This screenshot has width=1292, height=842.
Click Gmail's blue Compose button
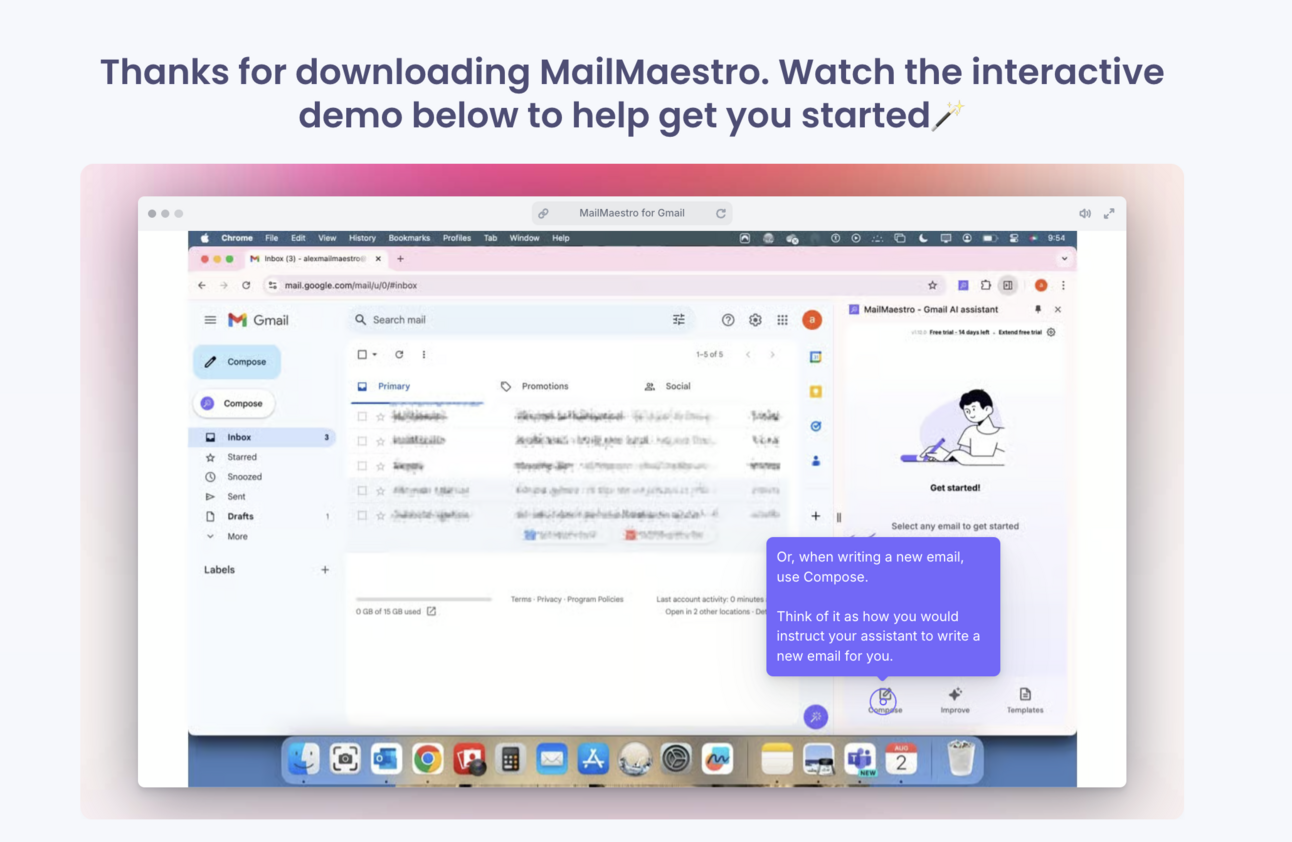[x=237, y=362]
